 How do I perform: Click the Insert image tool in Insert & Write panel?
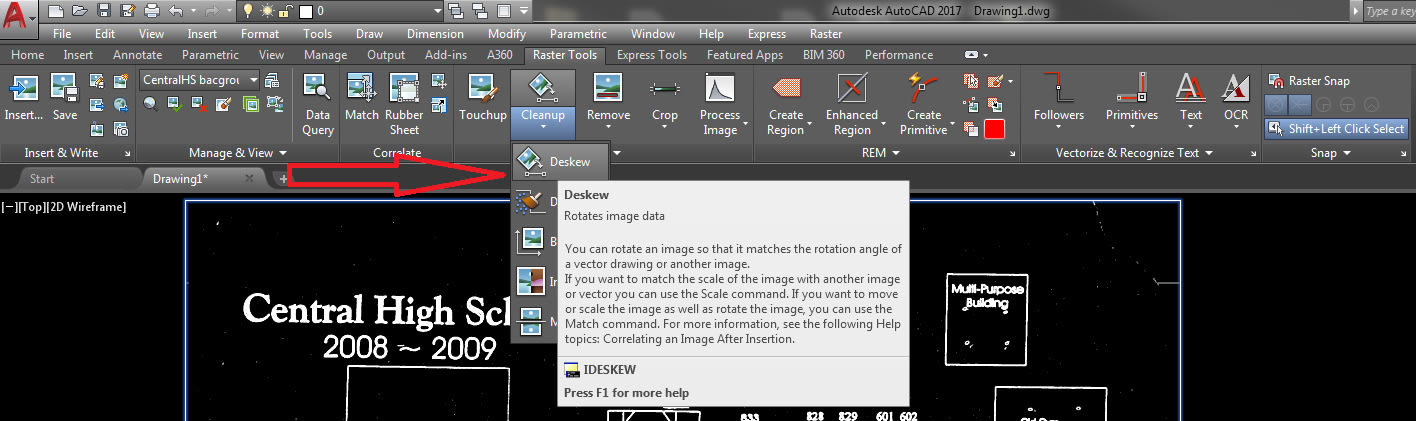click(23, 98)
